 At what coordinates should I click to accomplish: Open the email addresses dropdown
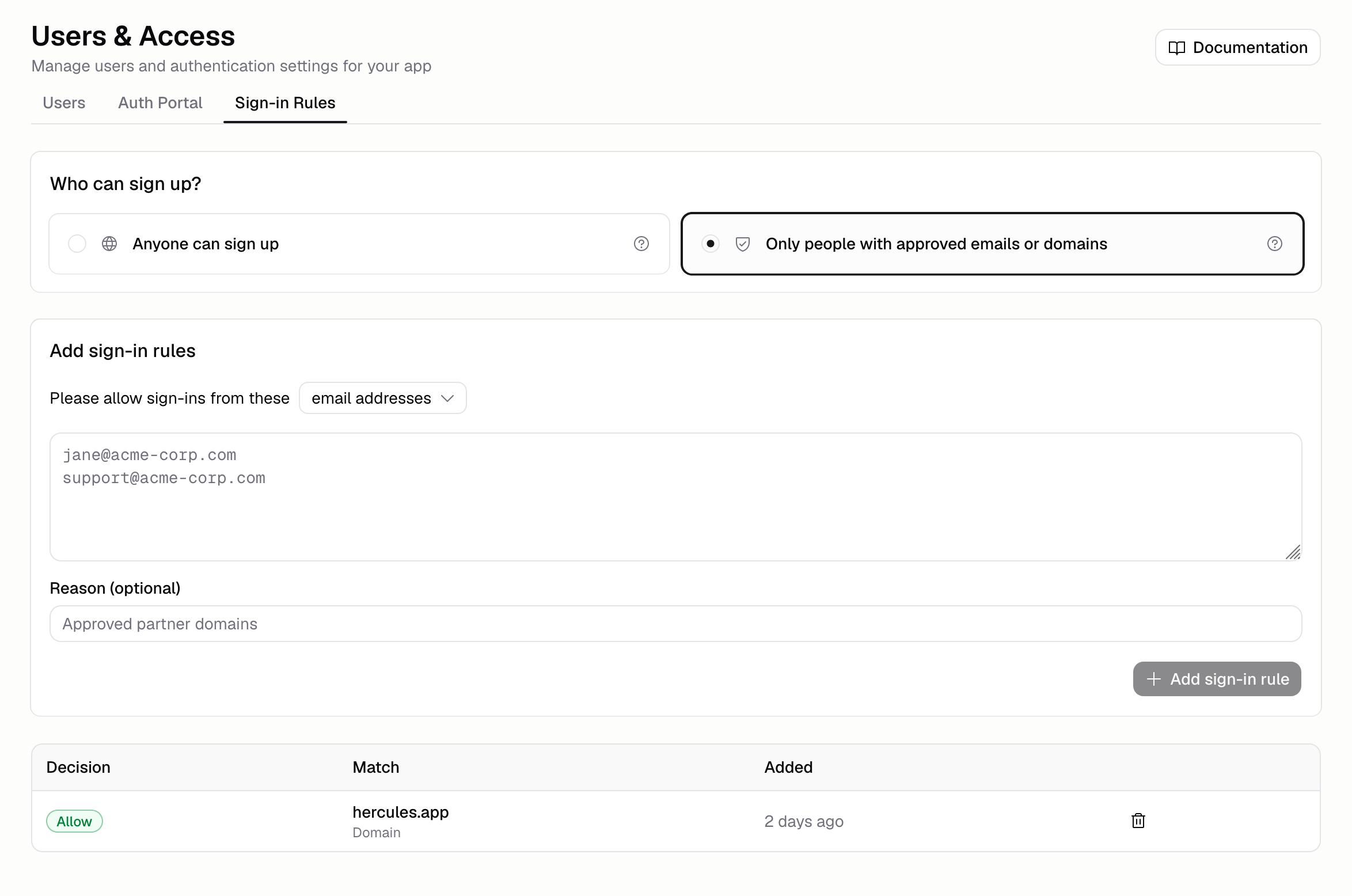pyautogui.click(x=382, y=398)
